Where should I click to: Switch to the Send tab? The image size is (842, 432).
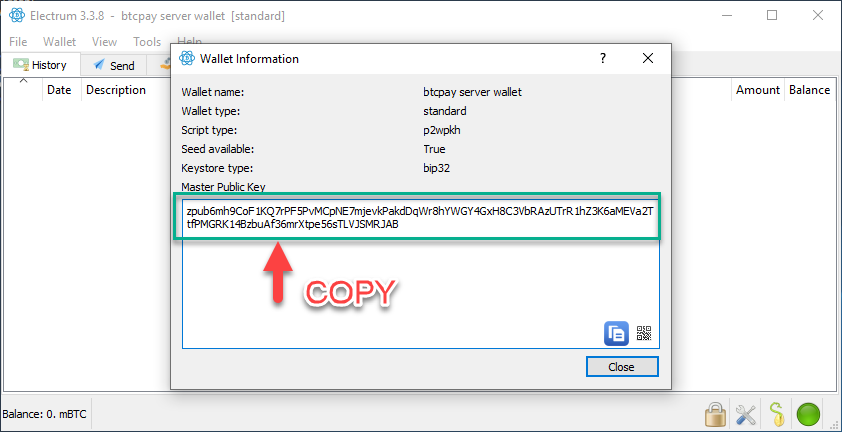click(113, 65)
